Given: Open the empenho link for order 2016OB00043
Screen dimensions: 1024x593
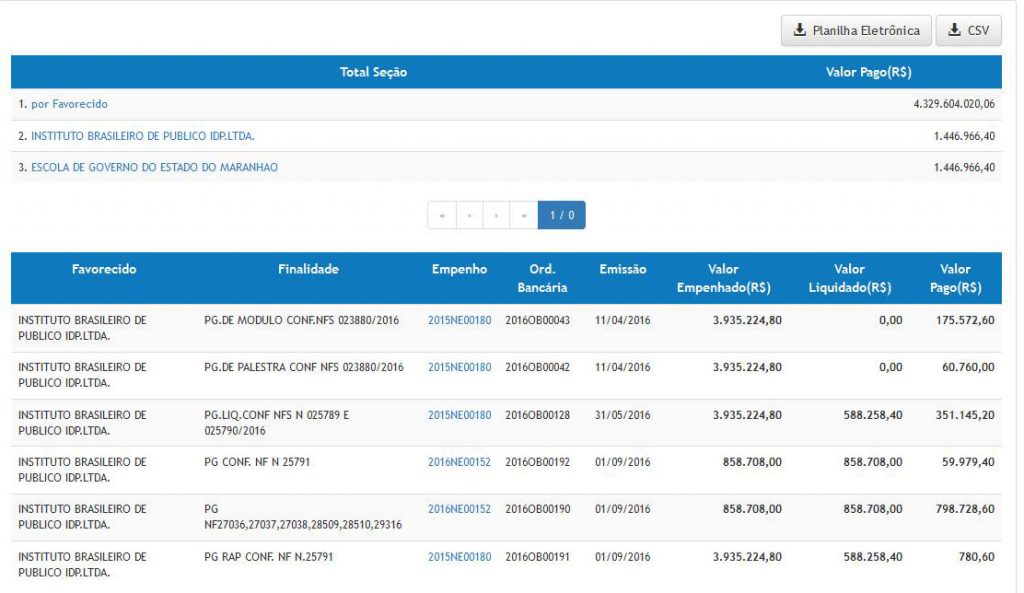Looking at the screenshot, I should click(x=459, y=320).
